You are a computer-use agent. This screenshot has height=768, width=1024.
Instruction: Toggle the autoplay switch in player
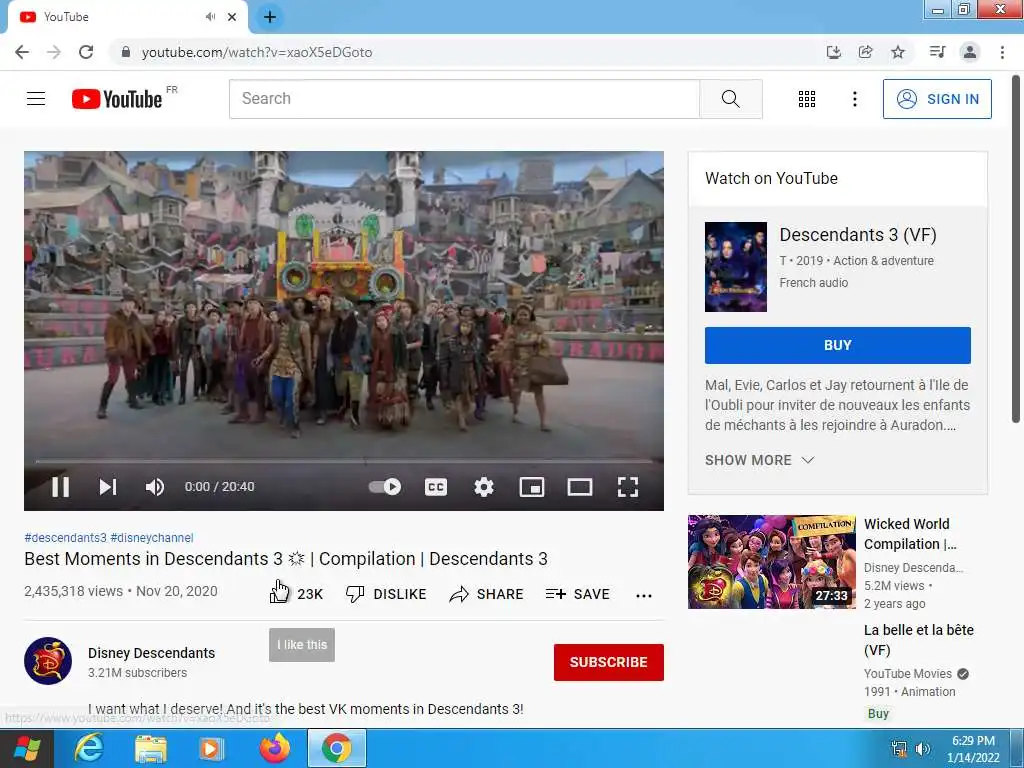click(385, 487)
